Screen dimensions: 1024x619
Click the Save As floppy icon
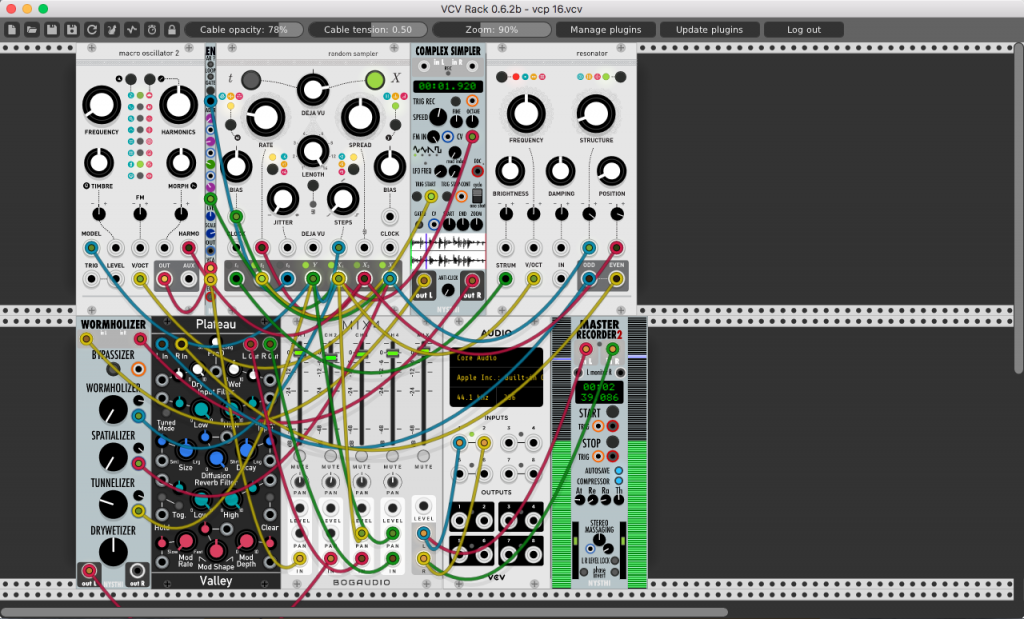click(x=72, y=29)
